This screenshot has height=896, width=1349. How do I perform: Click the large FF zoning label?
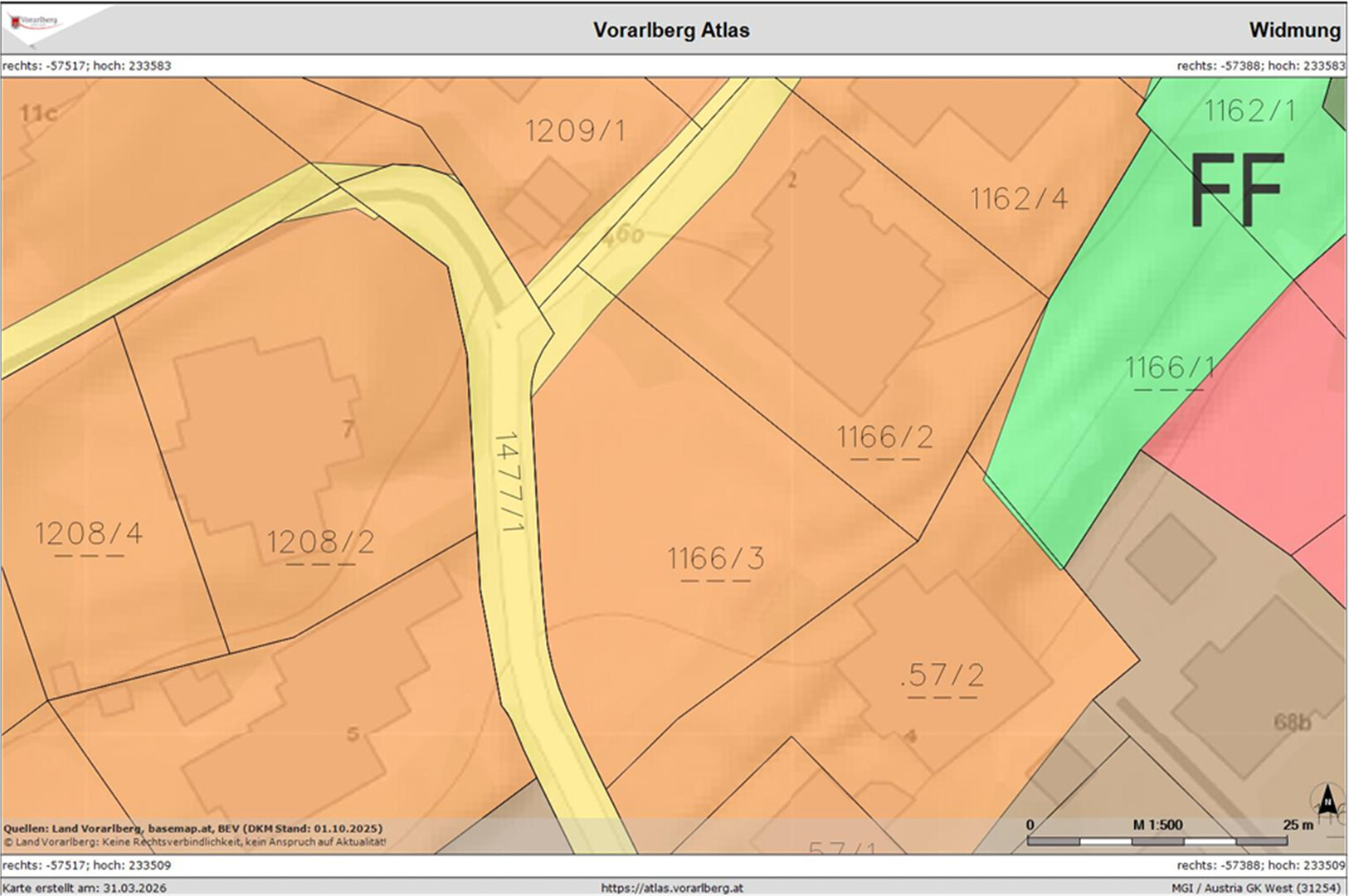point(1237,191)
